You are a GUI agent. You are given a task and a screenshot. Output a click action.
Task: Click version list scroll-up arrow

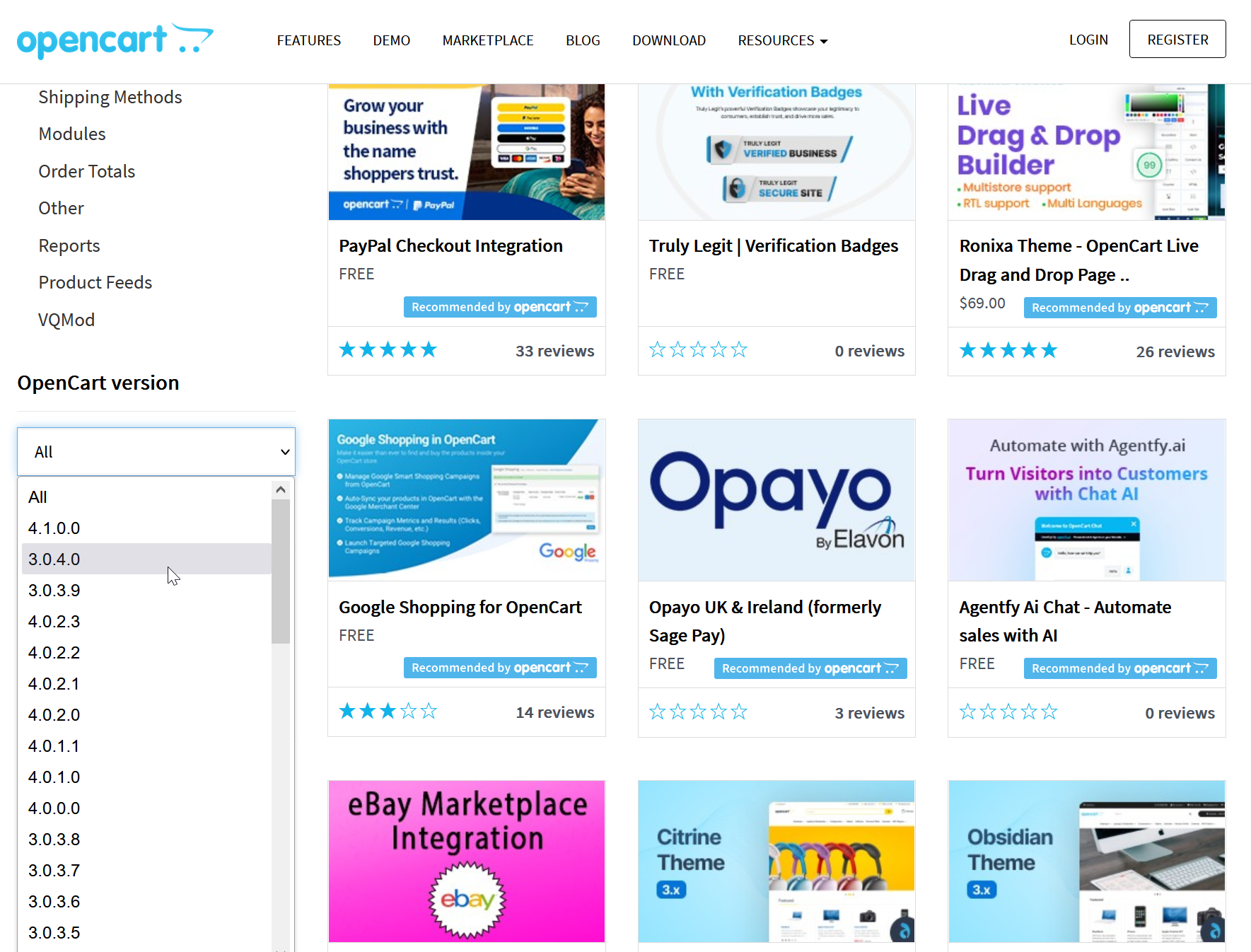(x=281, y=489)
